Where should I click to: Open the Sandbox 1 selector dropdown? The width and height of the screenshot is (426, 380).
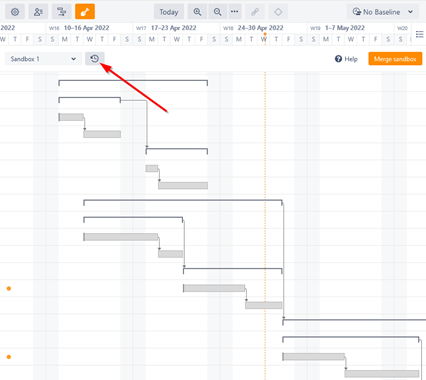click(43, 59)
